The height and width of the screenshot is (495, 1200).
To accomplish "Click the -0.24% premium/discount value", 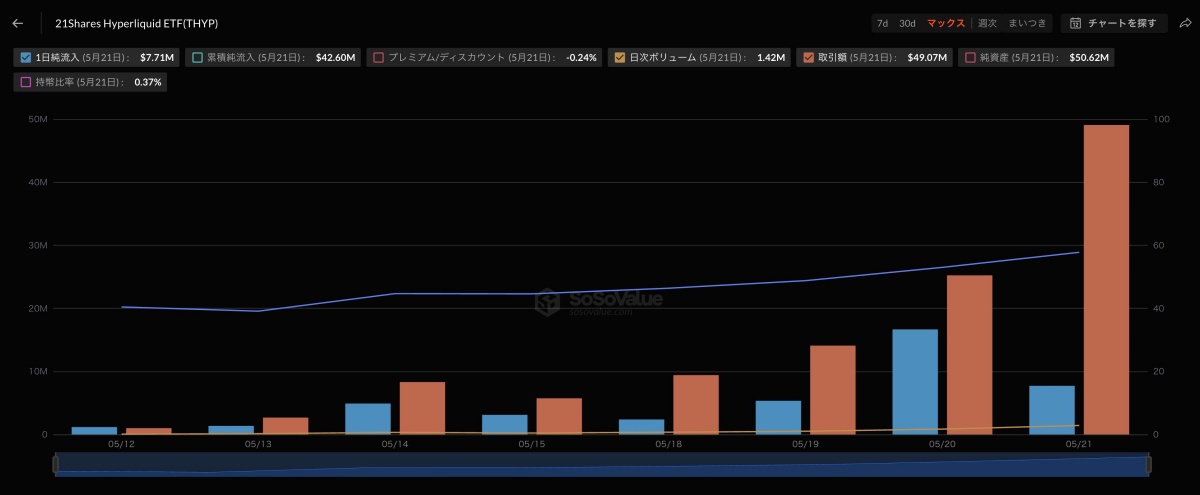I will (581, 58).
